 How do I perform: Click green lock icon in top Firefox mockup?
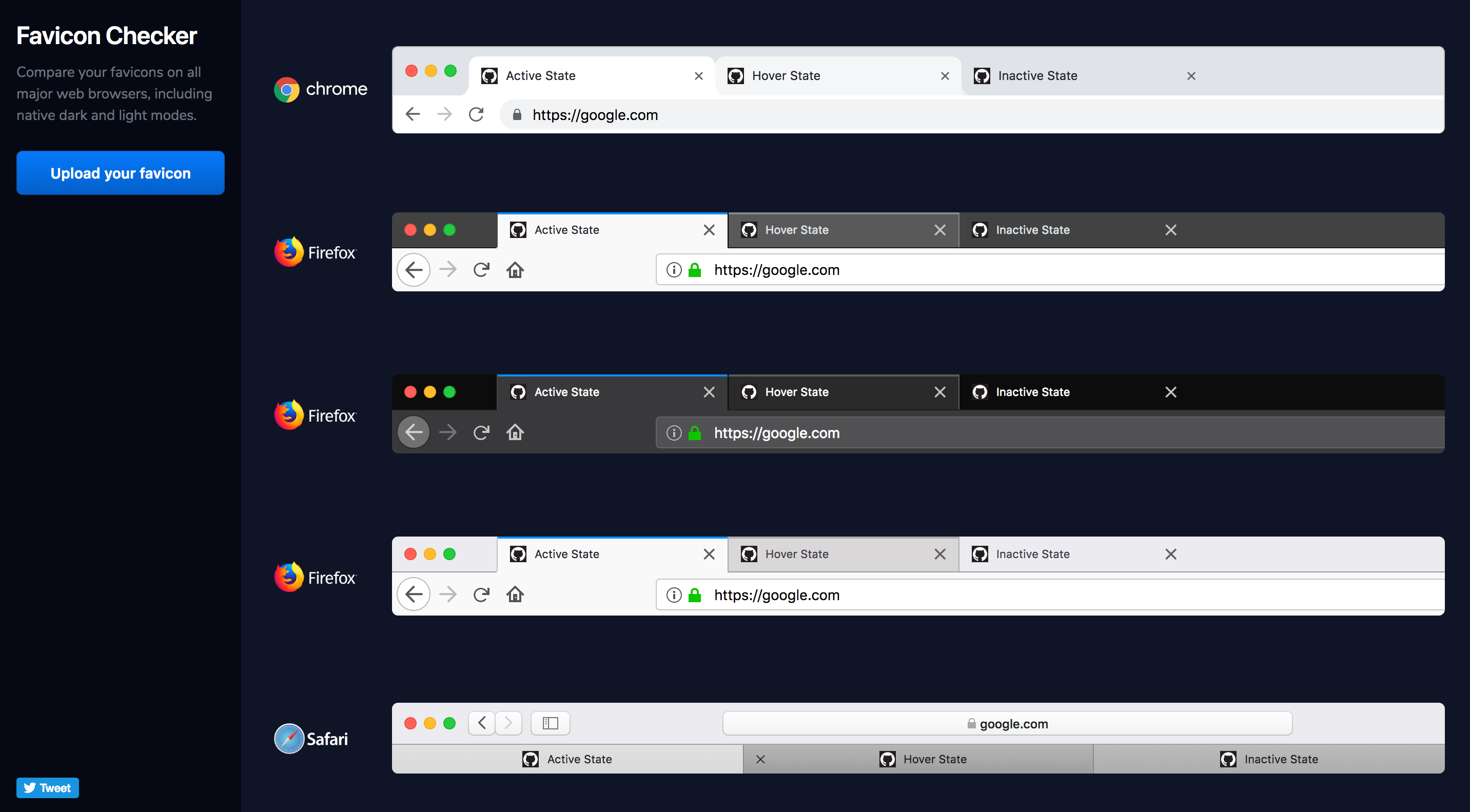click(x=695, y=270)
